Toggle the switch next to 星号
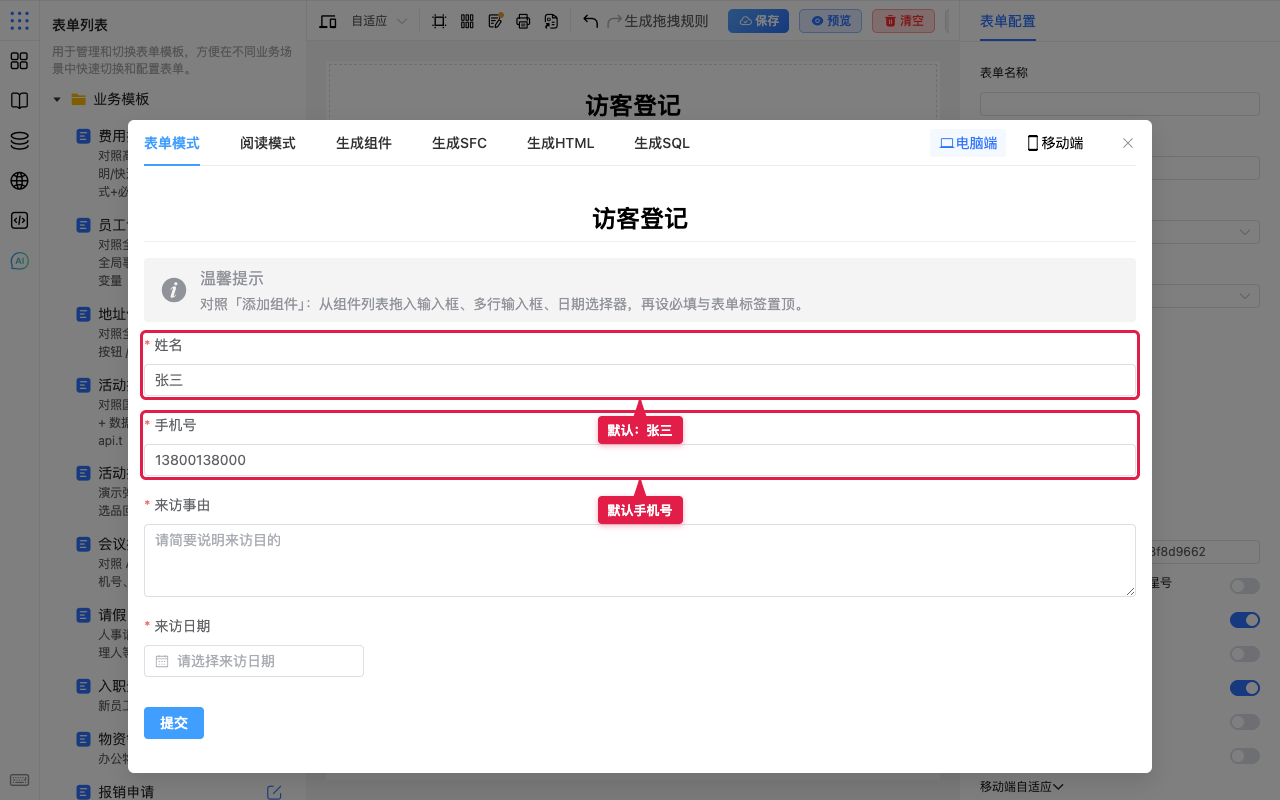The height and width of the screenshot is (800, 1280). 1245,586
